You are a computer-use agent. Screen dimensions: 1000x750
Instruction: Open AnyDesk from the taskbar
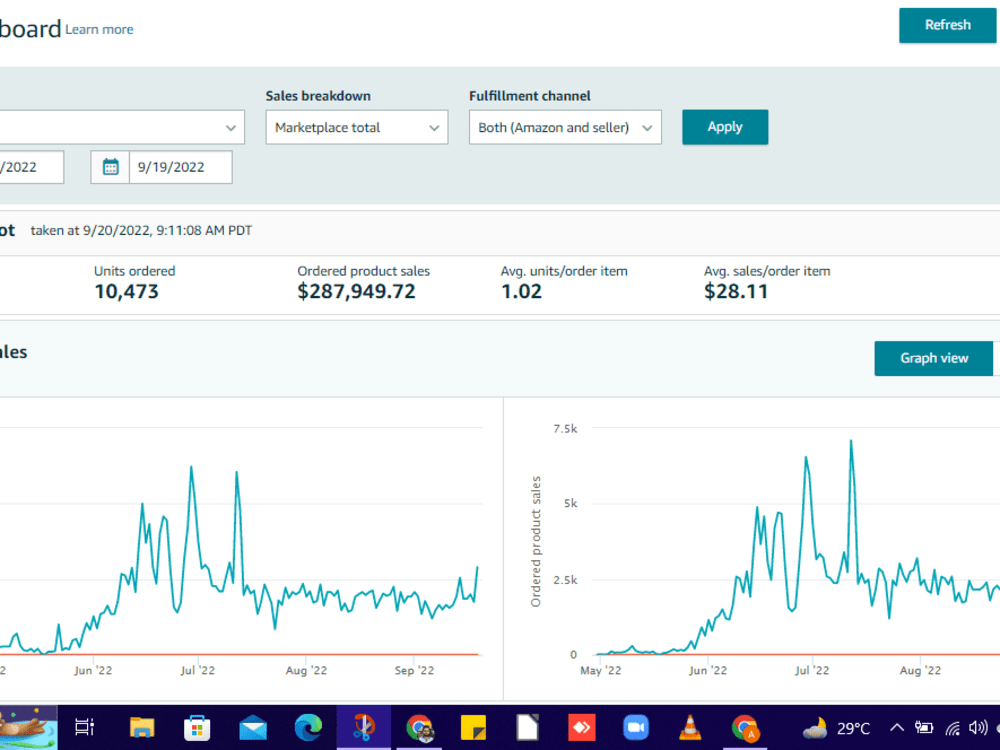click(x=582, y=727)
